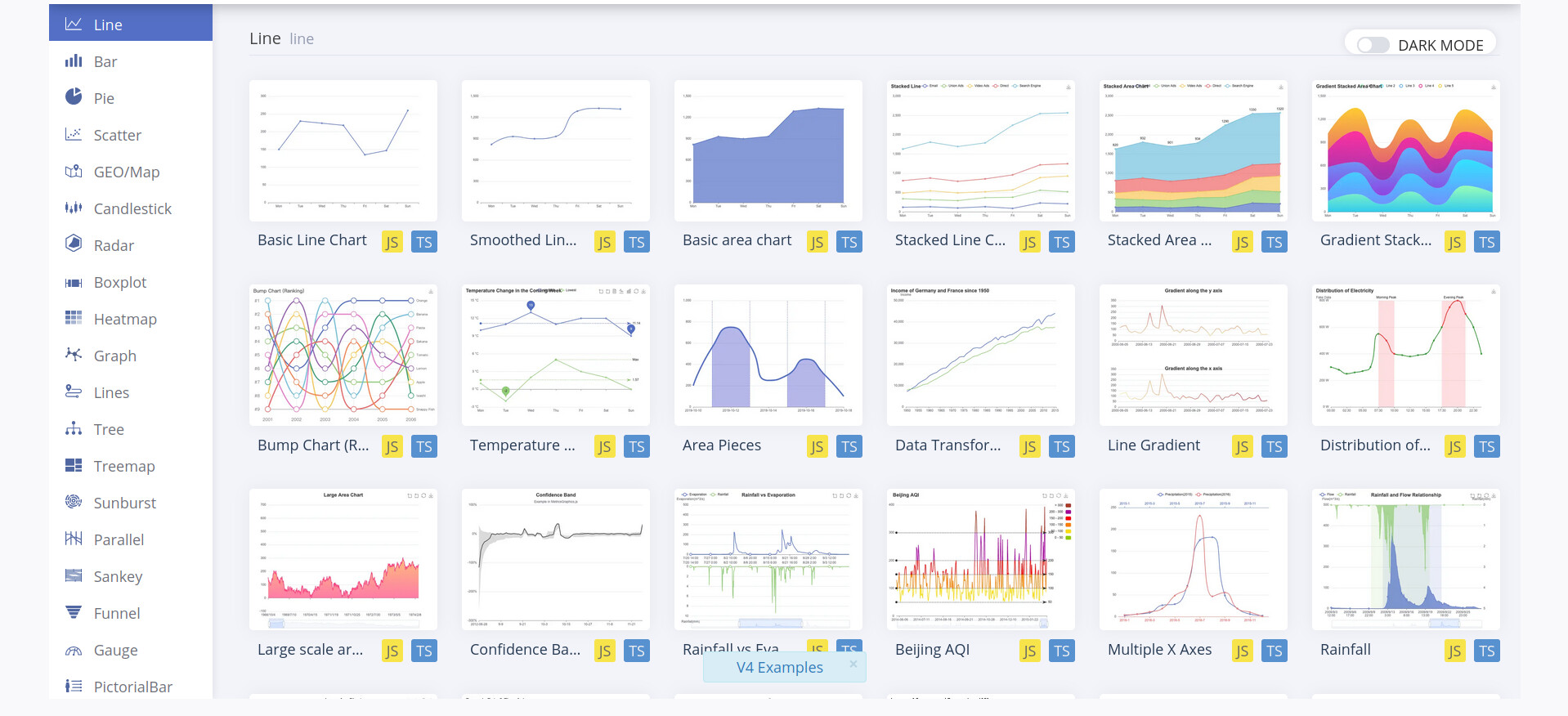Screen dimensions: 1568x716
Task: Open the Gradient Stacked Area chart thumbnail
Action: click(1405, 151)
